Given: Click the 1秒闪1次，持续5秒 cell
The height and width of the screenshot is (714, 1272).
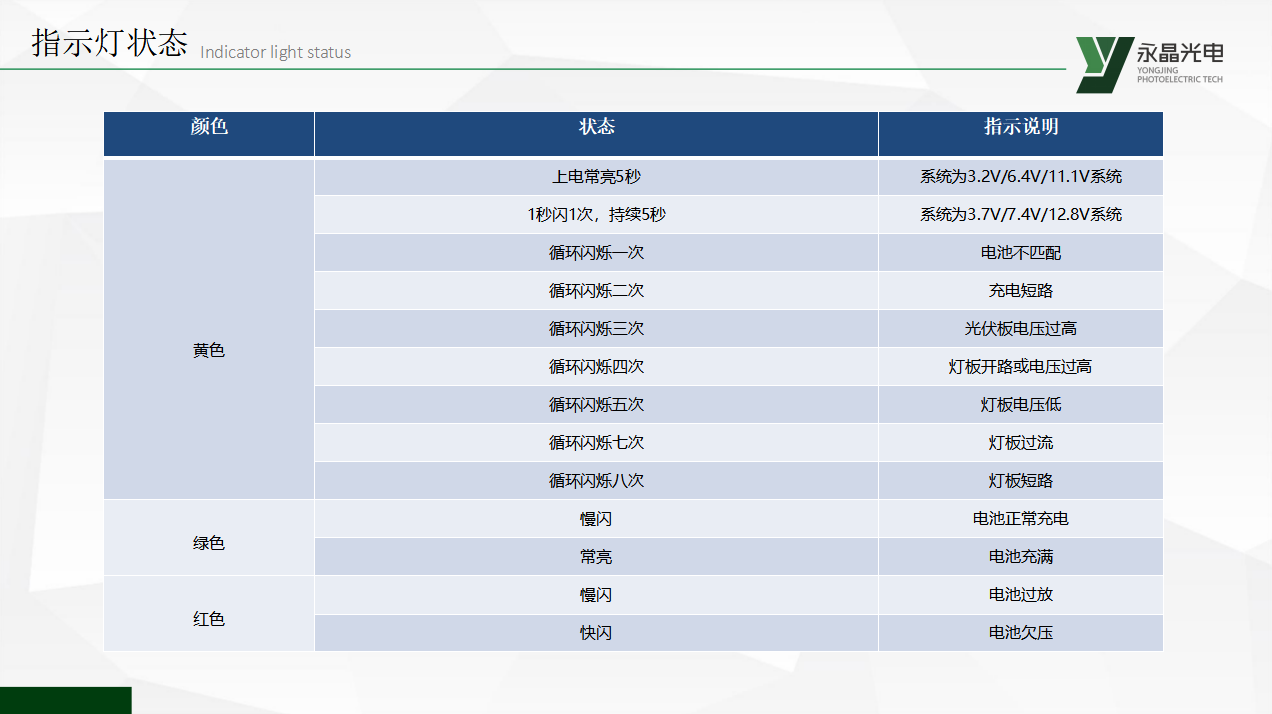Looking at the screenshot, I should pos(596,215).
